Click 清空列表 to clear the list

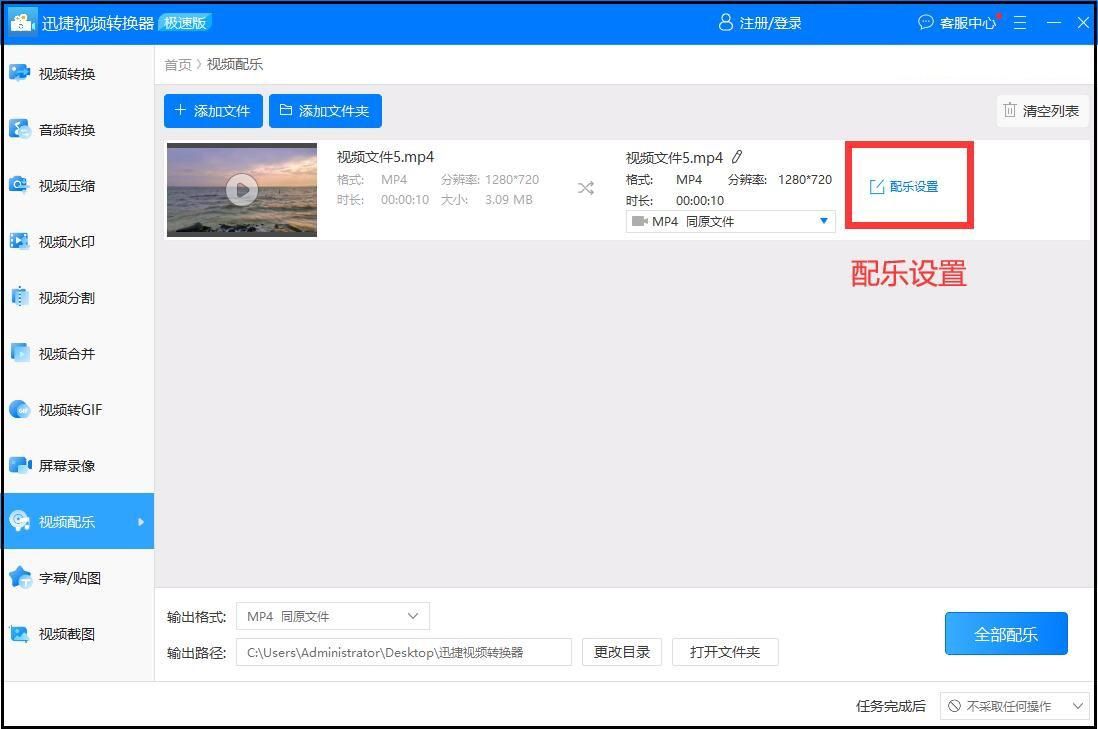click(1042, 111)
